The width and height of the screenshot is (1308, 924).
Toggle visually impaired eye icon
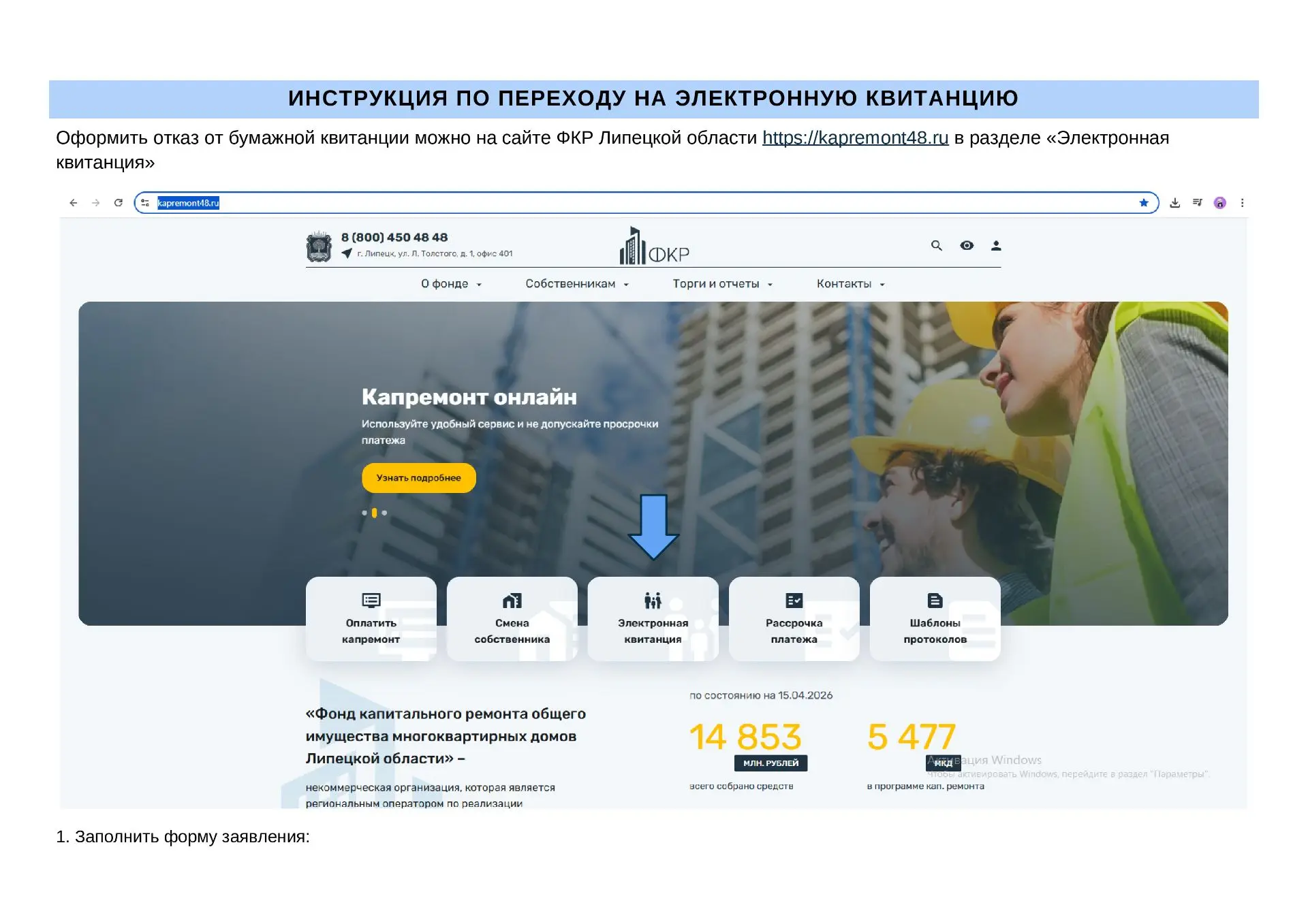(967, 246)
